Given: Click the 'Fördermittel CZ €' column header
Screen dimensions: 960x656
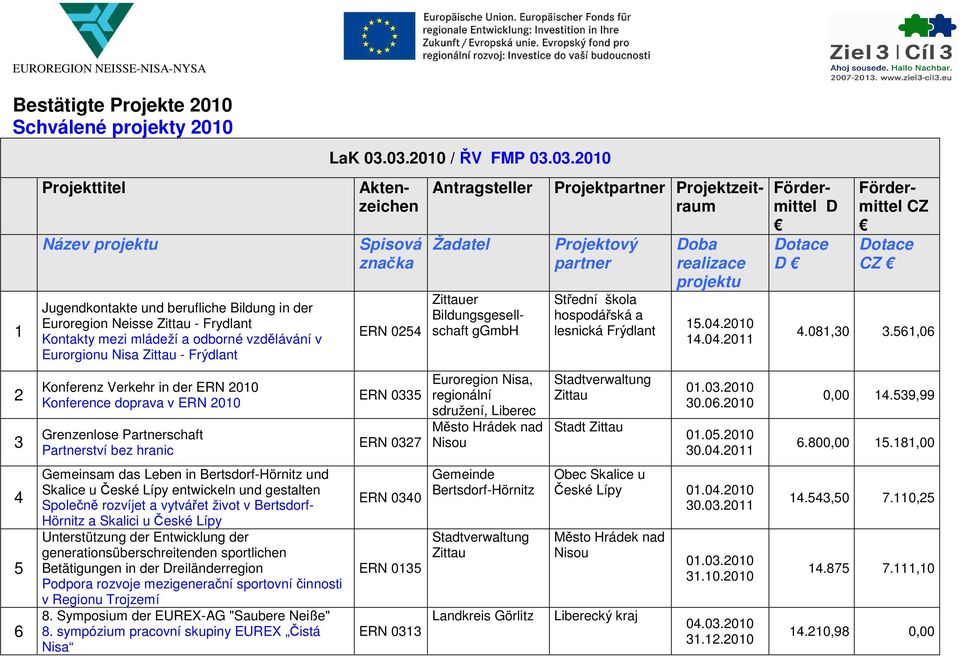Looking at the screenshot, I should click(893, 206).
